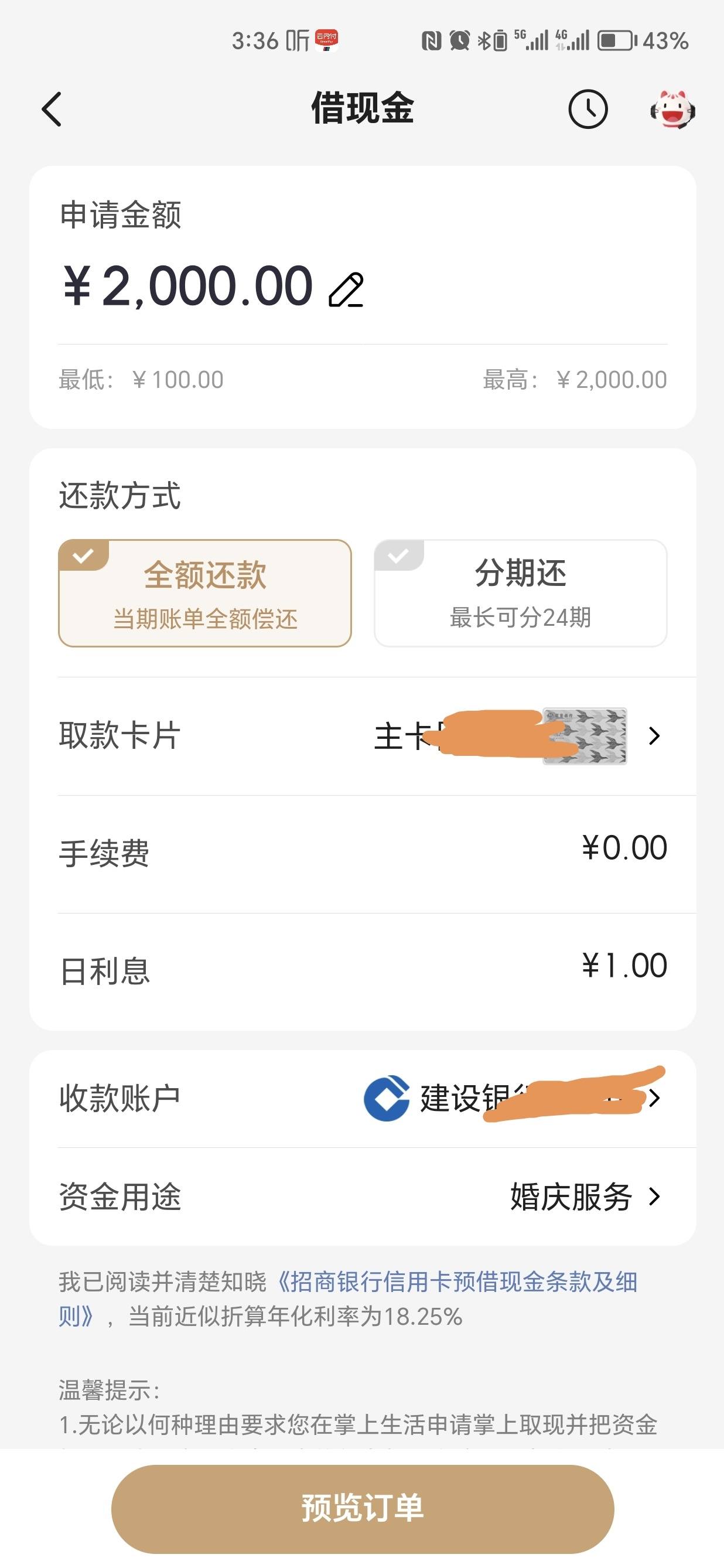Select 全额还款 repayment option

(x=205, y=593)
